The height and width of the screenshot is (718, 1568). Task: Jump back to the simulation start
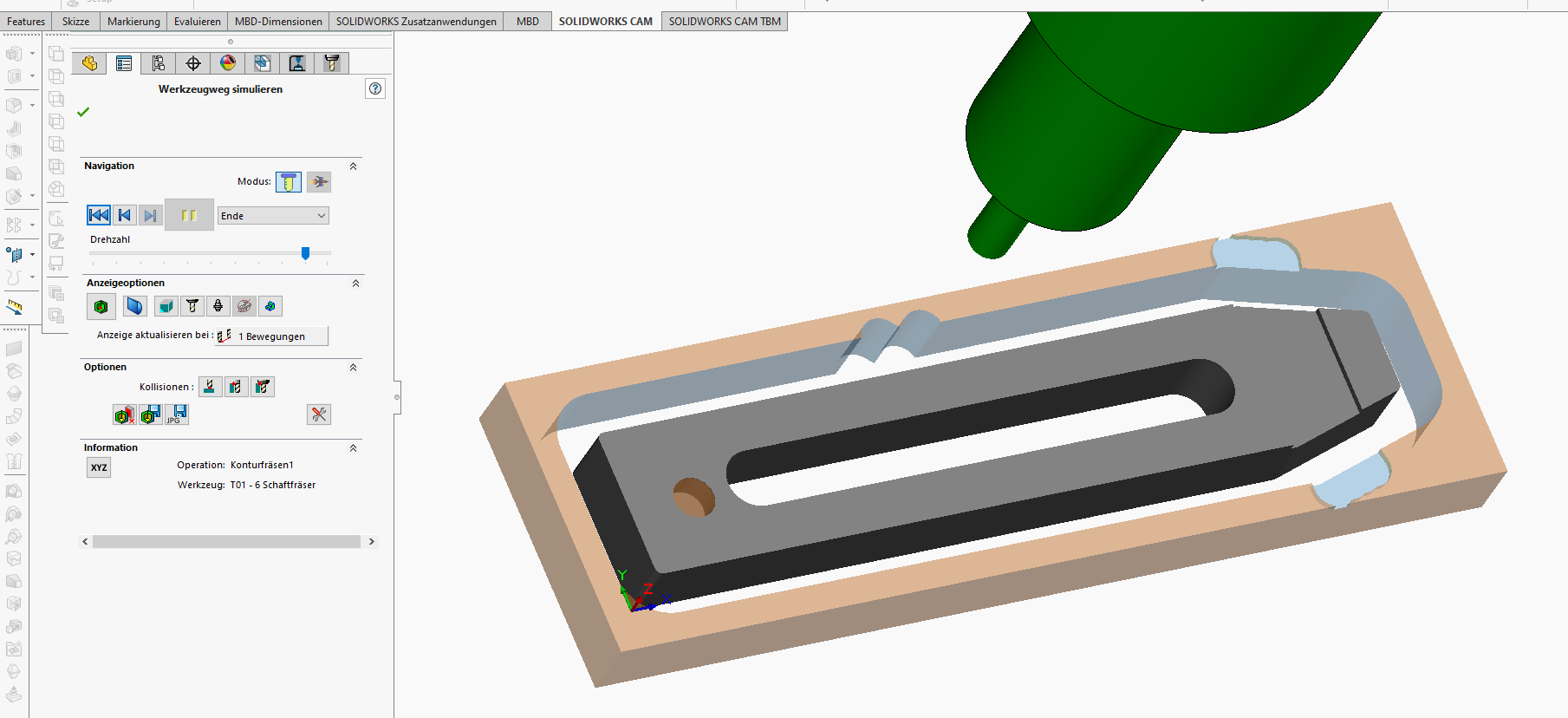pyautogui.click(x=99, y=216)
